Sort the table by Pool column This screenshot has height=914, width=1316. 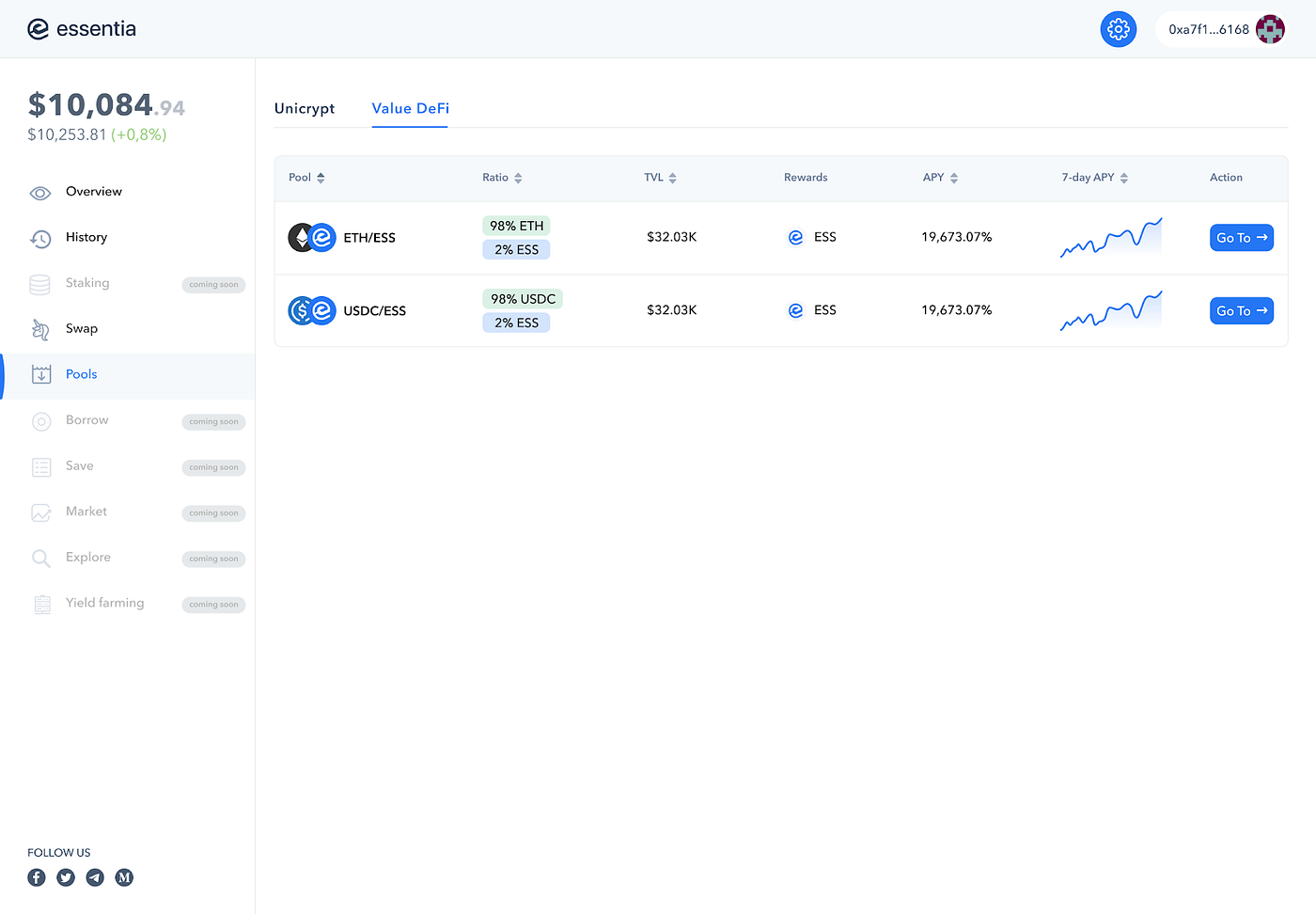point(306,178)
